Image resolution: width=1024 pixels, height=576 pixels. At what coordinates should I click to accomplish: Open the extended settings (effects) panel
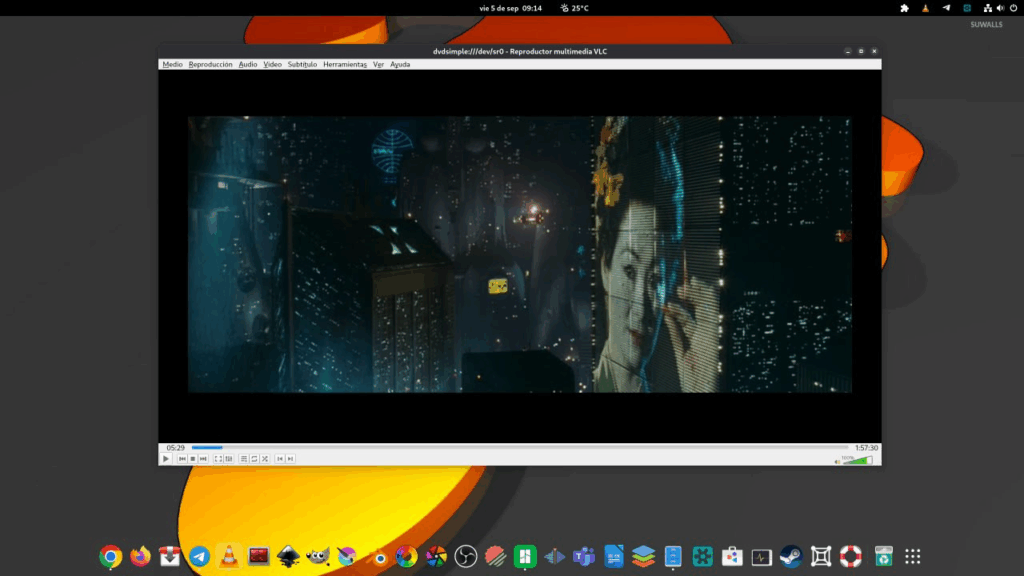(229, 459)
